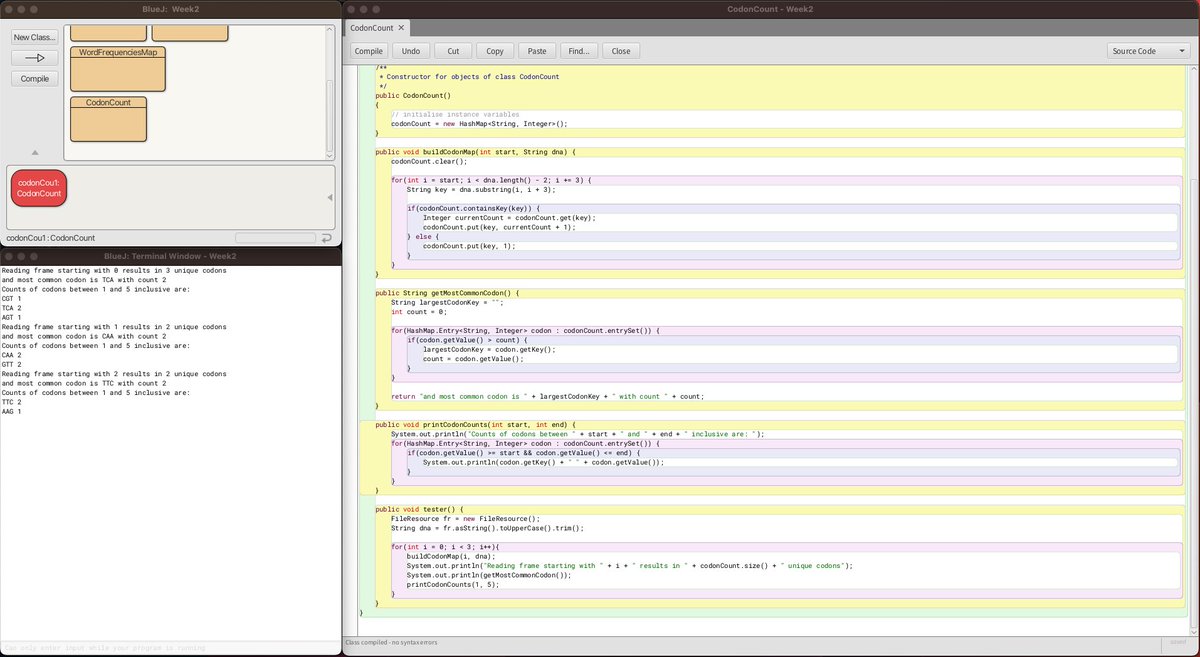Click 'public void buildCodonMap' method header
This screenshot has height=657, width=1200.
pyautogui.click(x=475, y=152)
